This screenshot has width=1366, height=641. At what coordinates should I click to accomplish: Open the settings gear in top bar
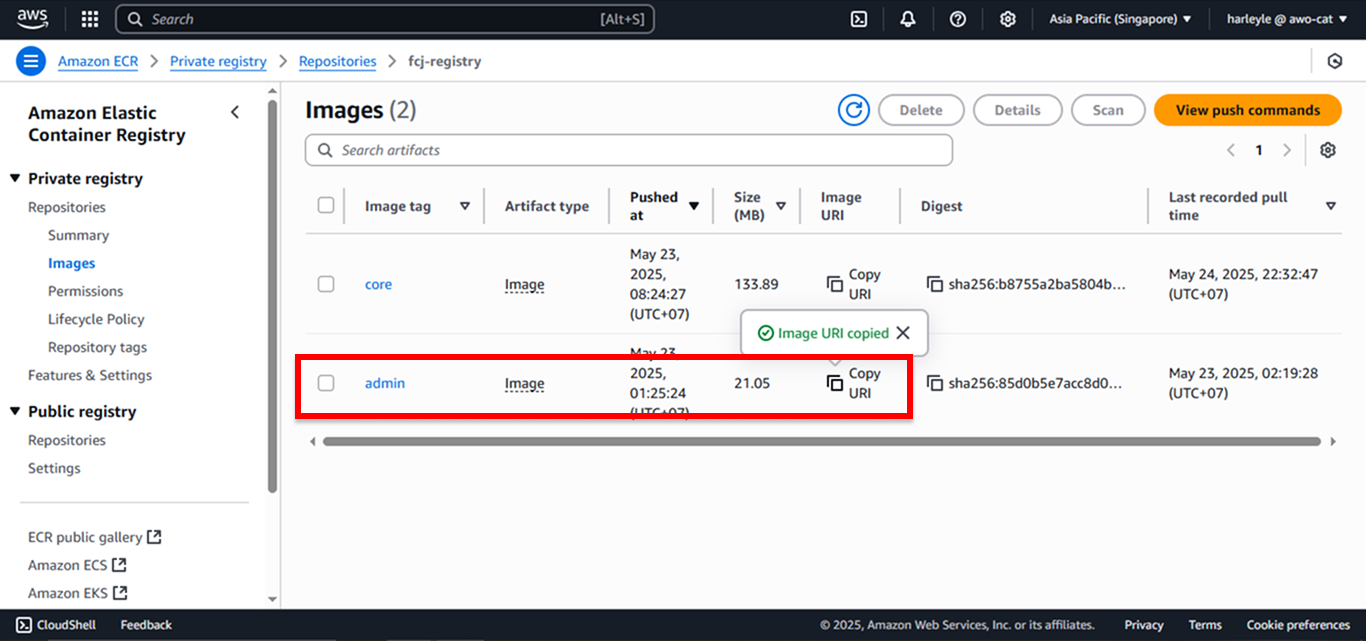pos(1008,19)
